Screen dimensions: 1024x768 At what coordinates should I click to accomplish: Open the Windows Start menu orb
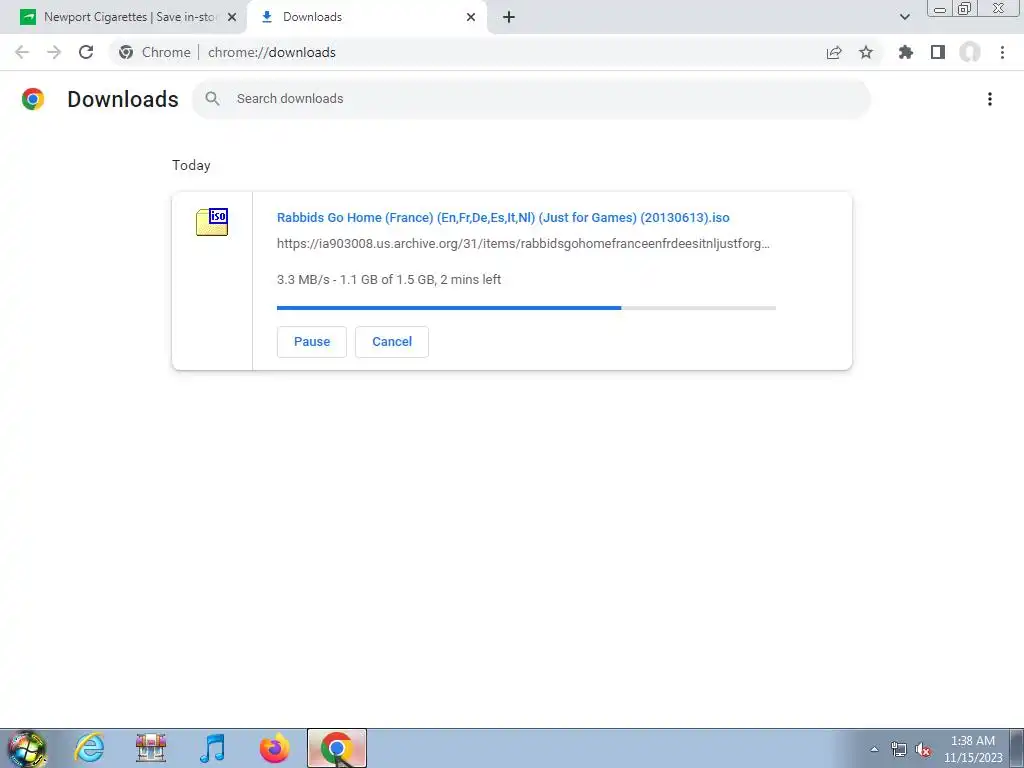pyautogui.click(x=27, y=748)
